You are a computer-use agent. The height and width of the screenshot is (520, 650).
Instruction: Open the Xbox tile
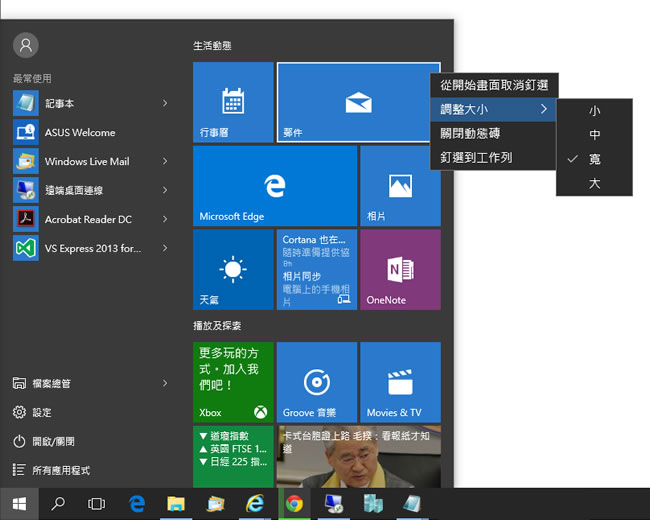[x=232, y=381]
